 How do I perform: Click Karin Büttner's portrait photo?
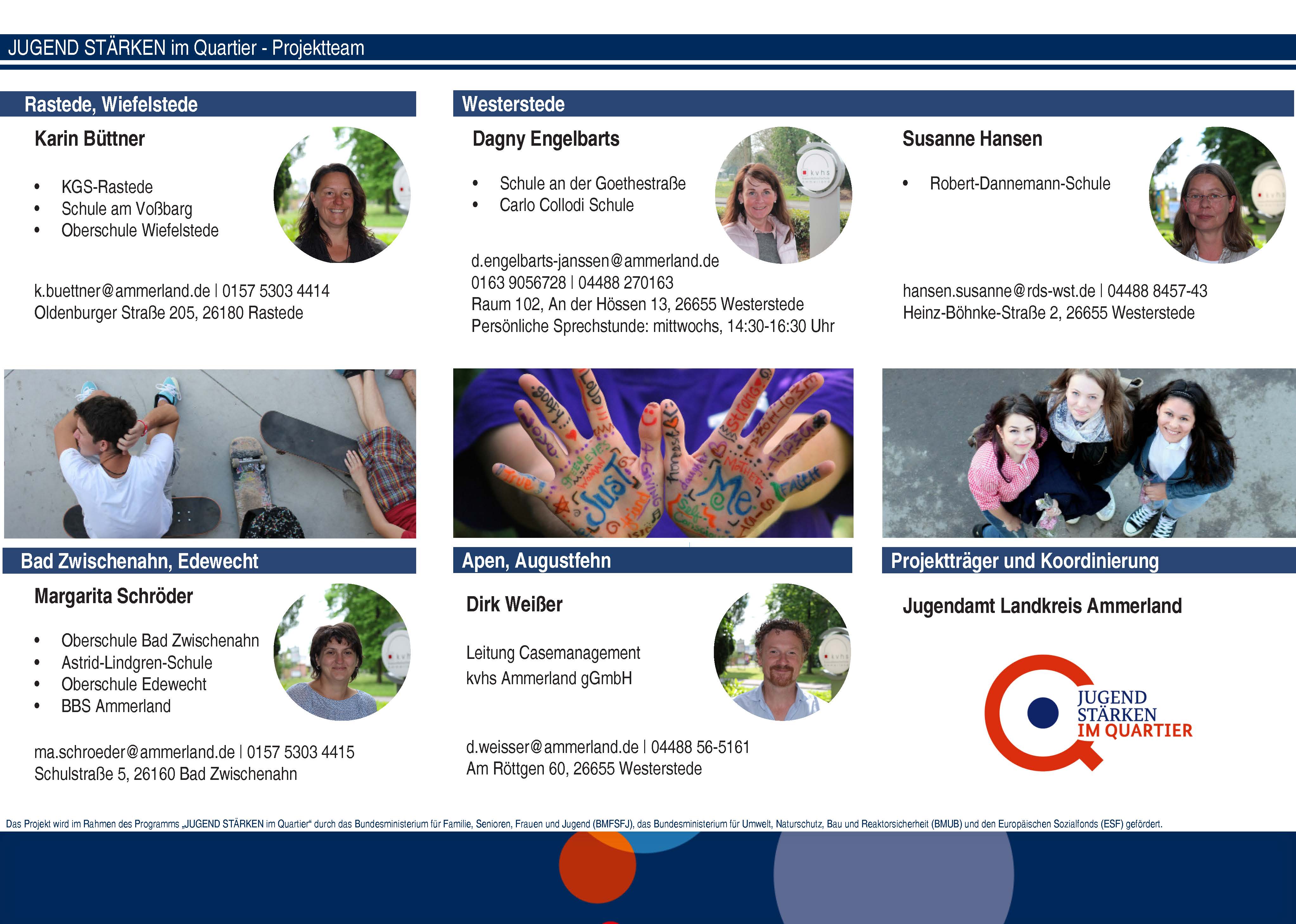pos(342,194)
